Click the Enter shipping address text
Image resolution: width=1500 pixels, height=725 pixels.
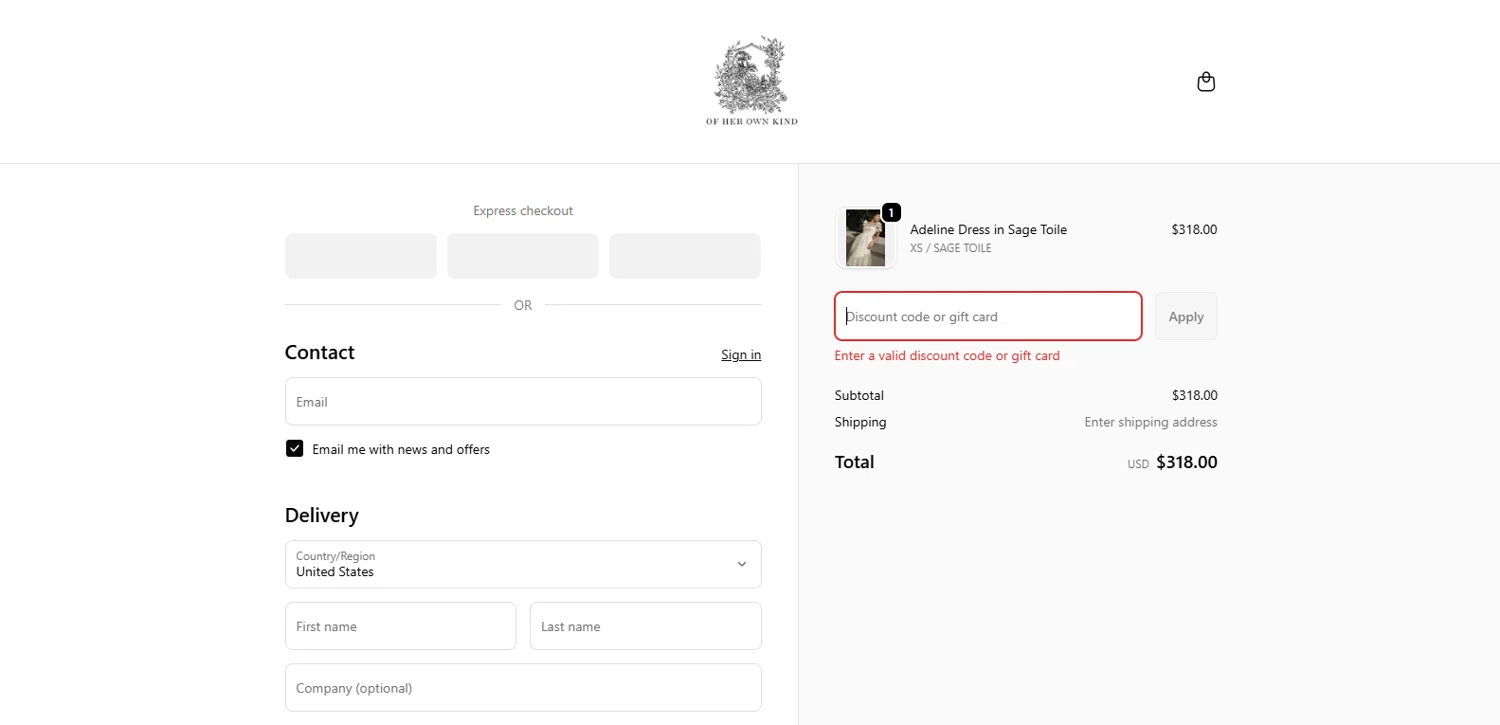point(1151,422)
